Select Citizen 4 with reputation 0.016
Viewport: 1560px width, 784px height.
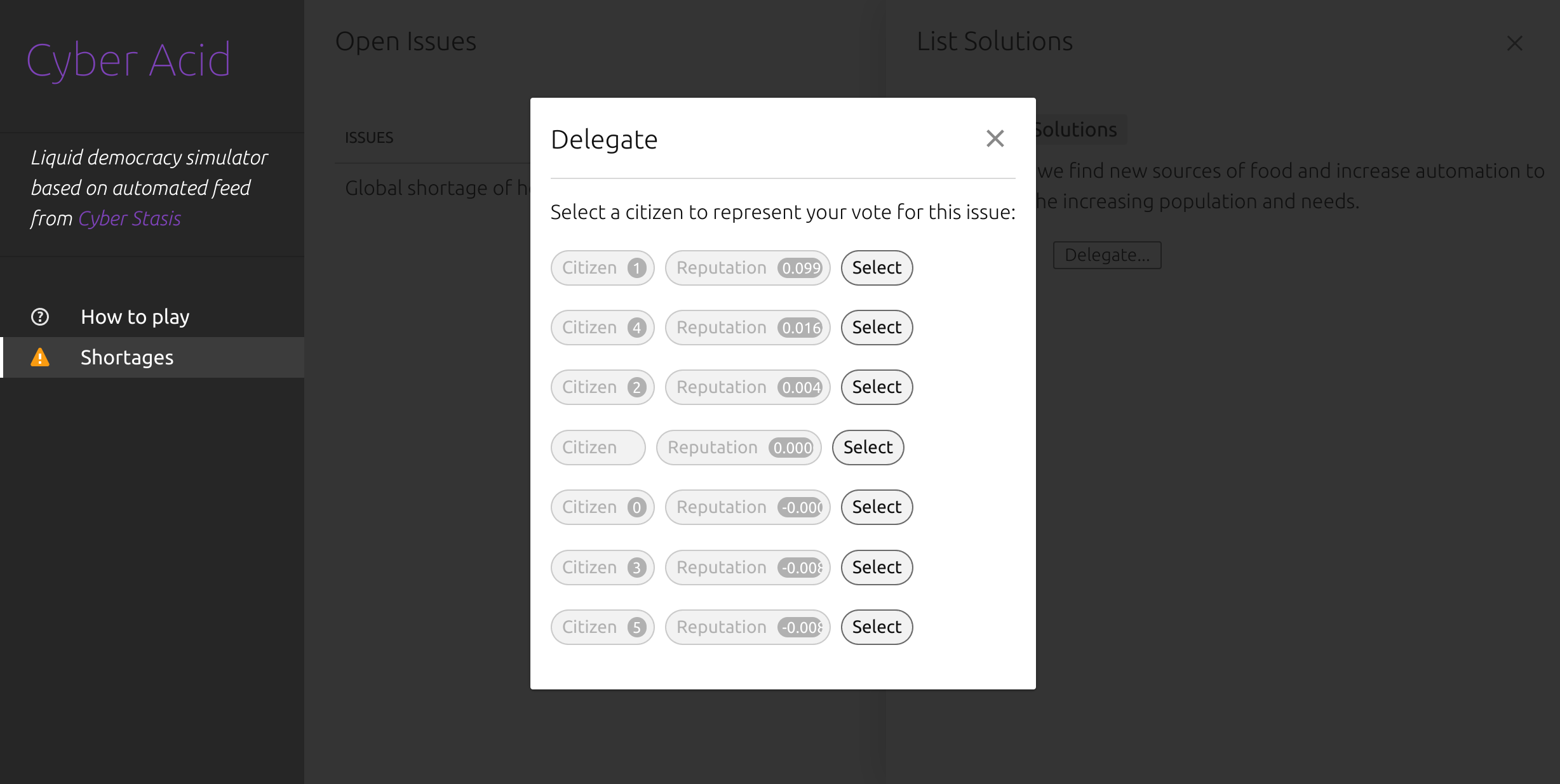coord(876,327)
